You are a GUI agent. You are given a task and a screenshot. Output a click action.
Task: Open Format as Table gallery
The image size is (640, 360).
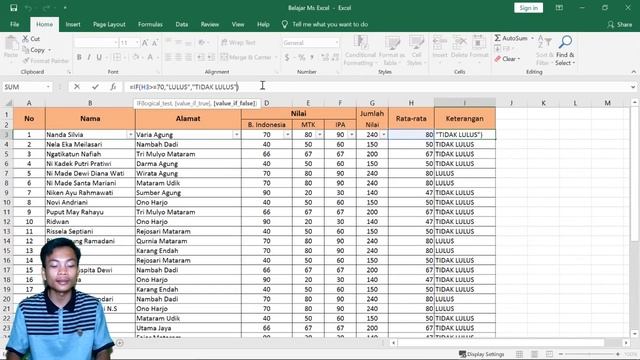click(x=392, y=51)
